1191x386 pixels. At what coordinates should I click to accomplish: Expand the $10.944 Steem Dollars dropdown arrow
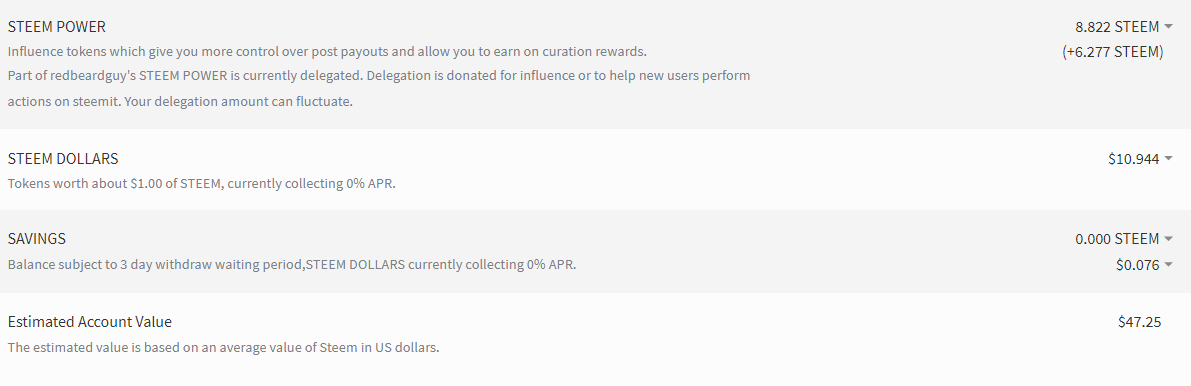click(1167, 159)
